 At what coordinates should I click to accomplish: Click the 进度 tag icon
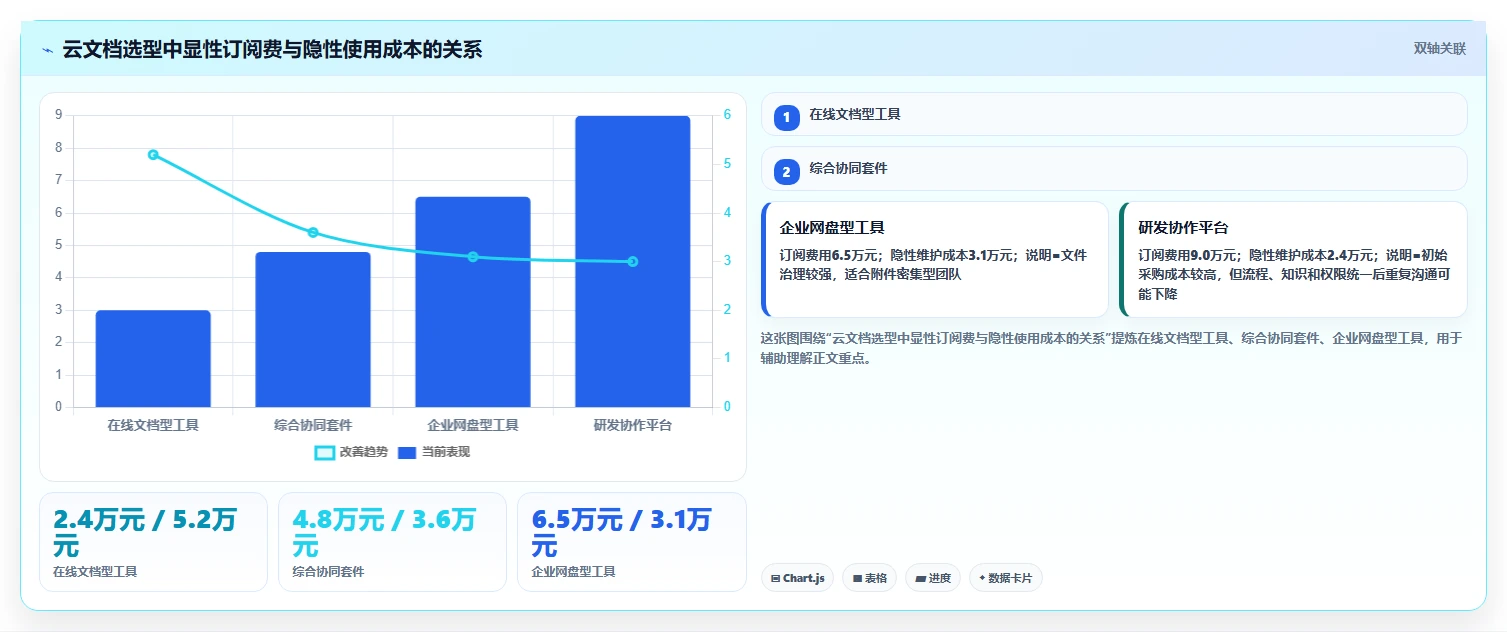(x=920, y=578)
